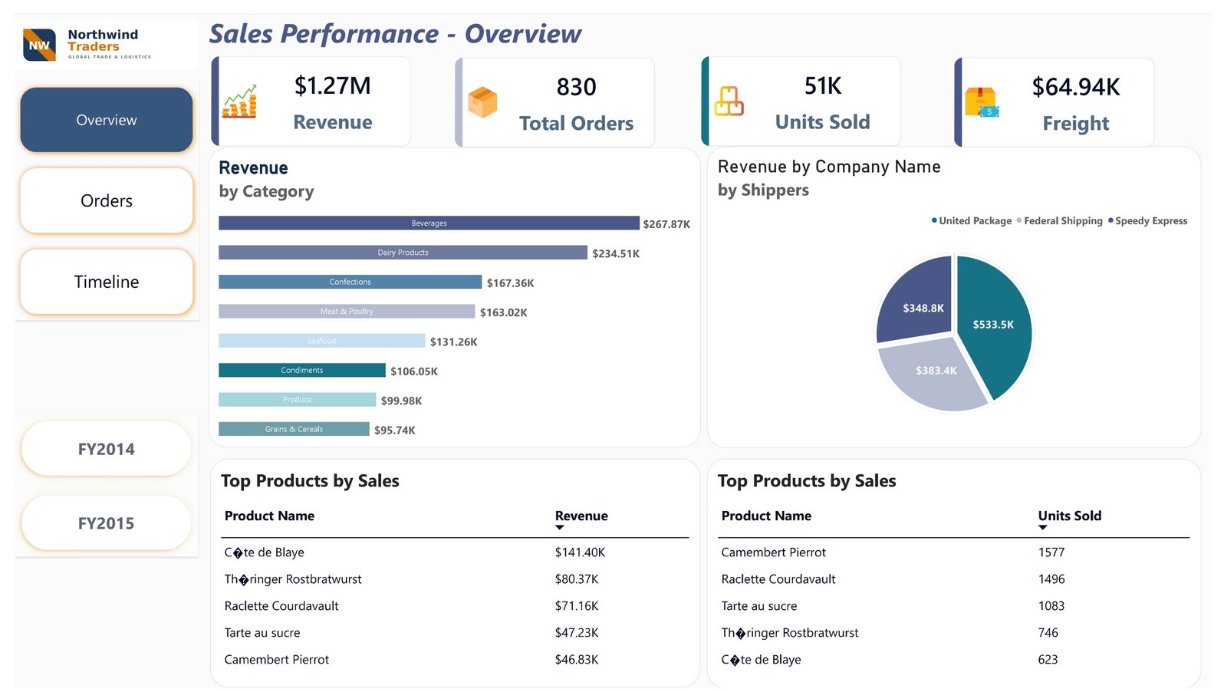Select the $1.27M Revenue card
This screenshot has width=1219, height=691.
click(311, 102)
